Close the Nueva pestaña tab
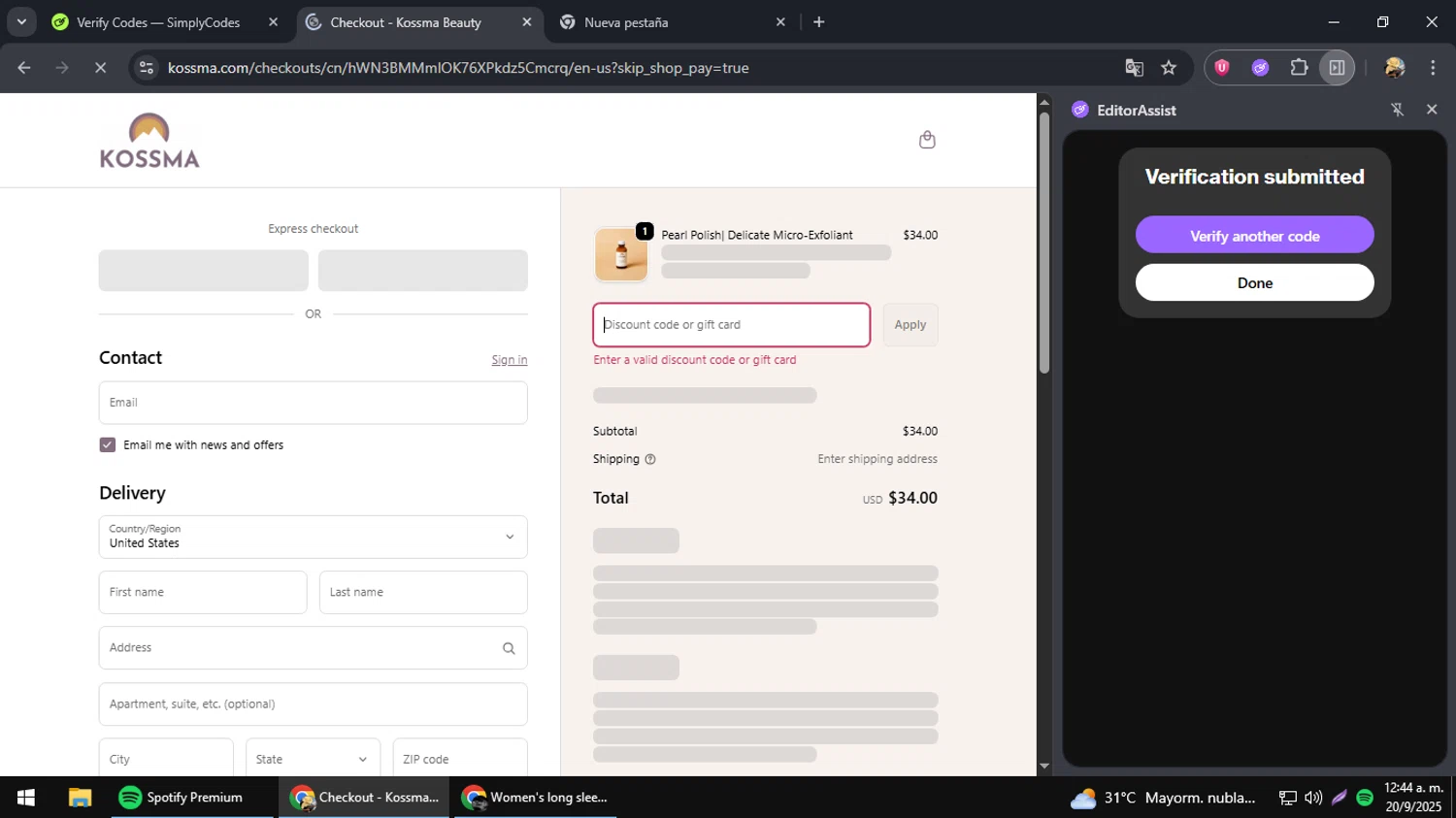This screenshot has width=1456, height=818. pyautogui.click(x=779, y=22)
